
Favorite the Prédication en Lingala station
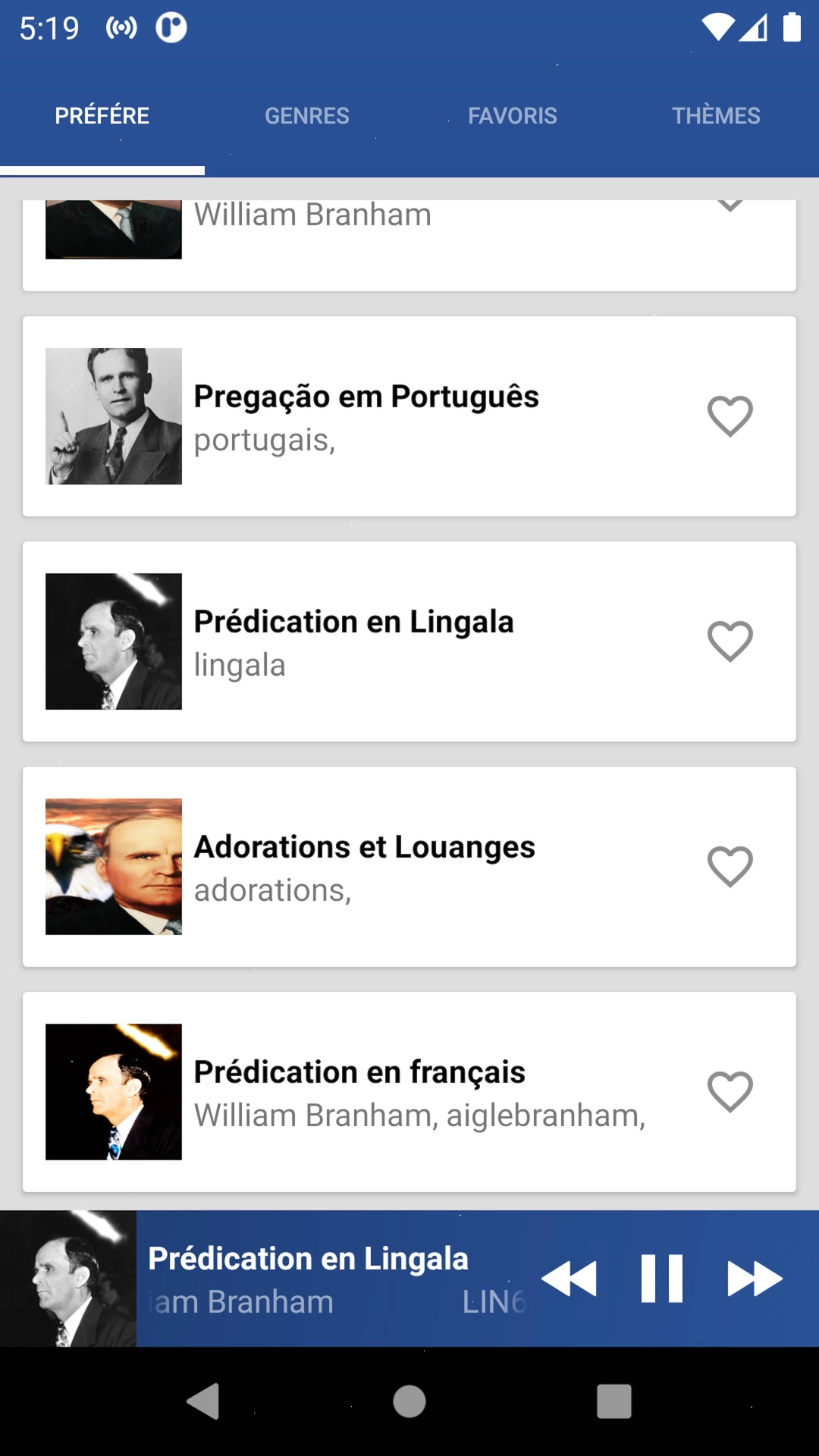pyautogui.click(x=730, y=642)
